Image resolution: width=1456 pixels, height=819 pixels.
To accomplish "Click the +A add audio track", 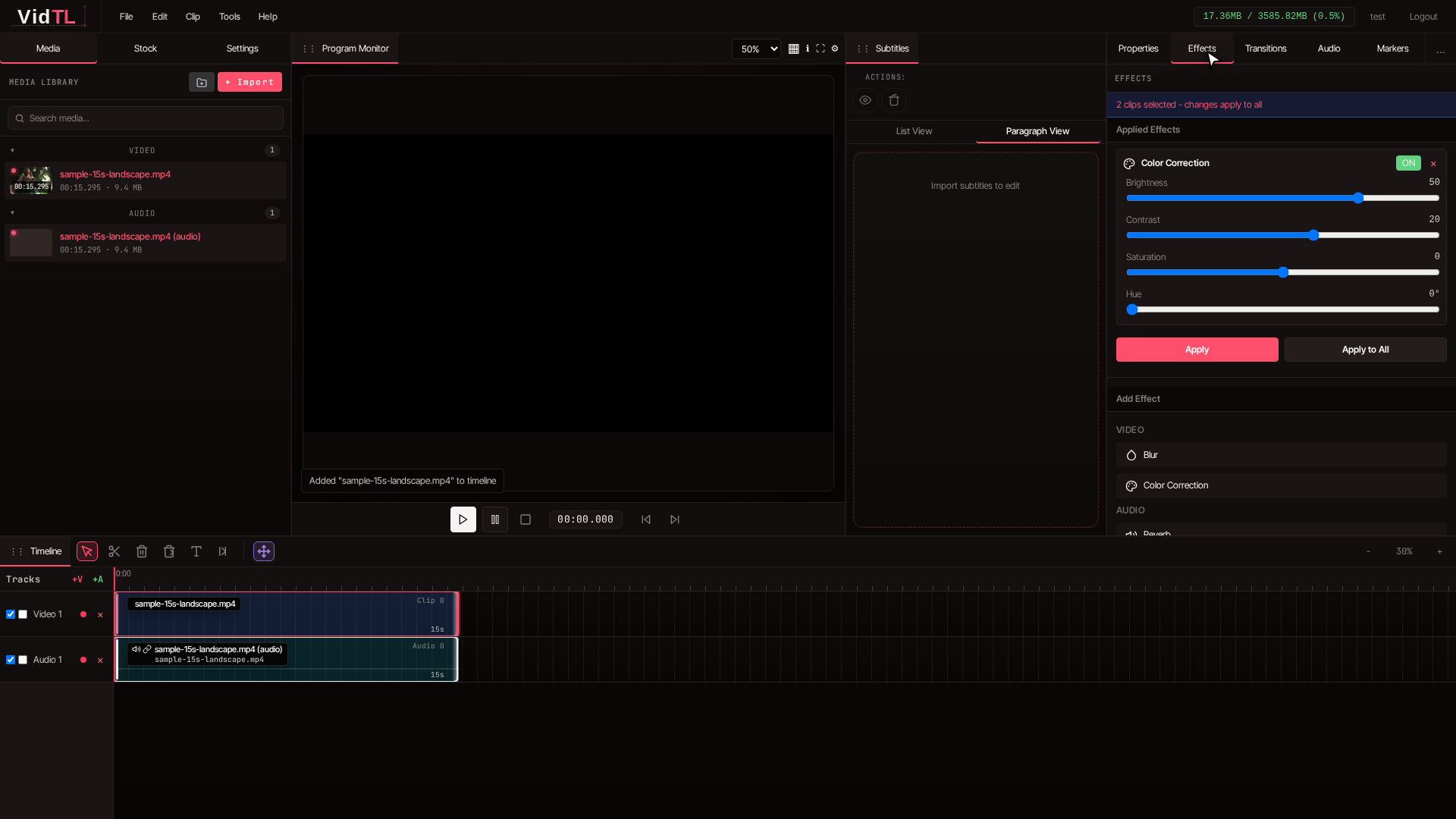I will point(98,579).
